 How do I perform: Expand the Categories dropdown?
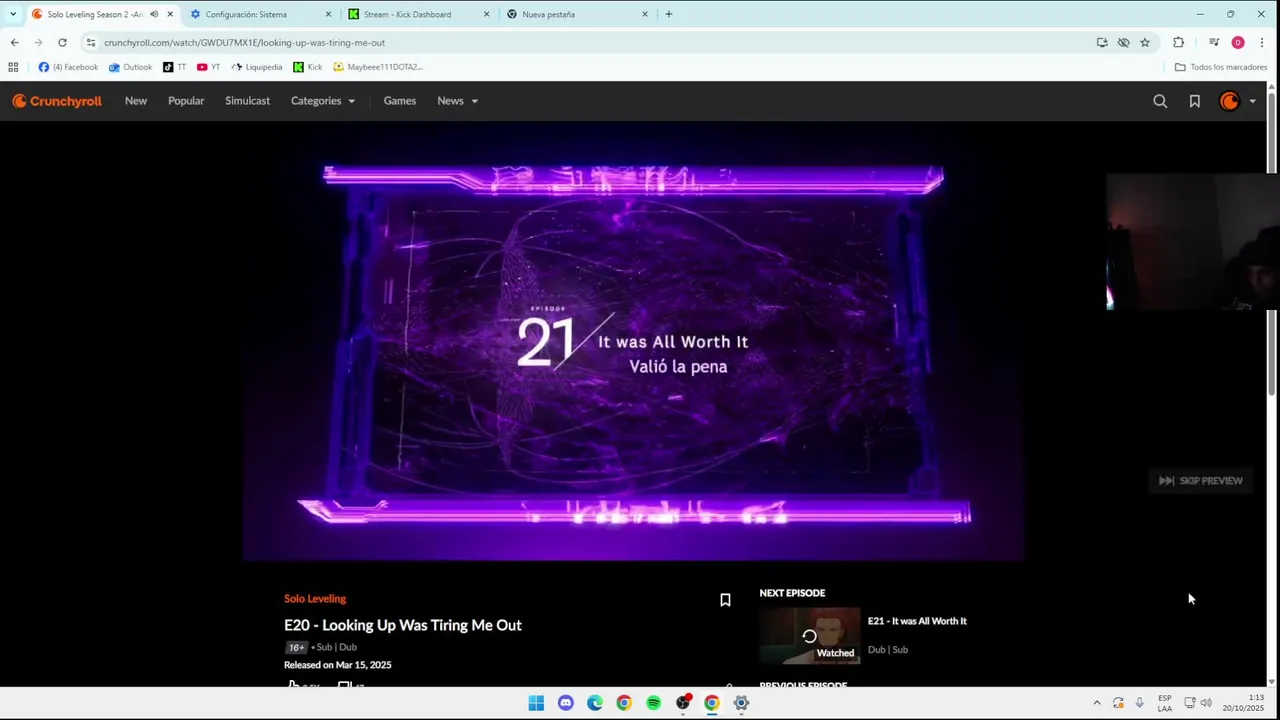(x=323, y=101)
